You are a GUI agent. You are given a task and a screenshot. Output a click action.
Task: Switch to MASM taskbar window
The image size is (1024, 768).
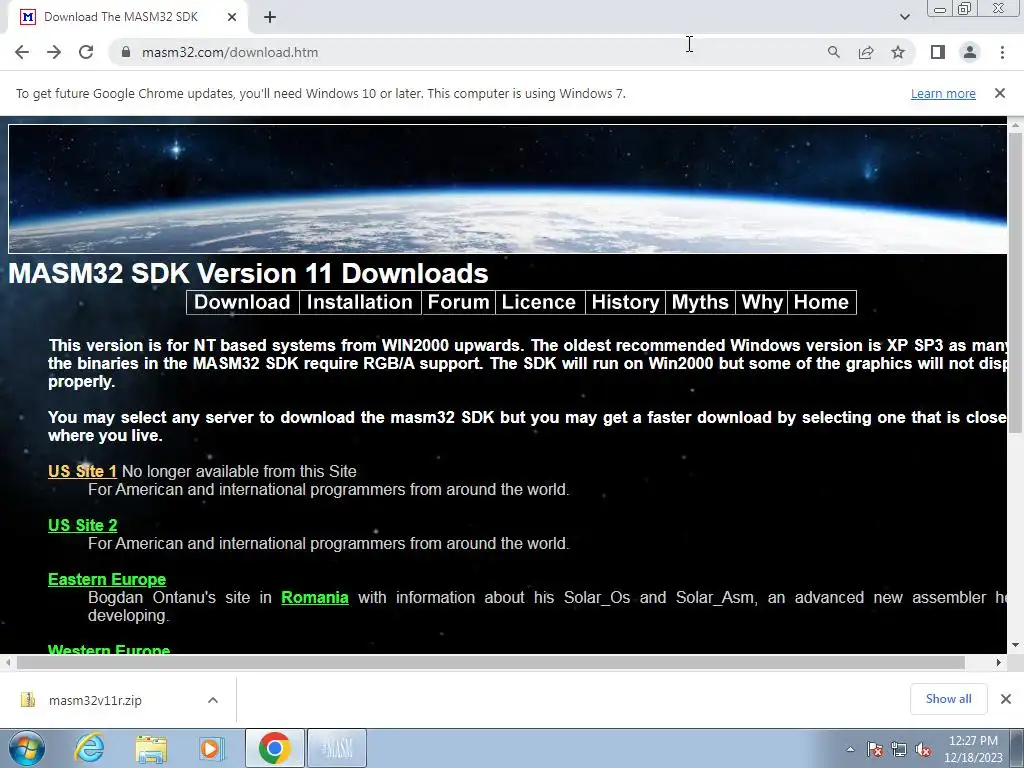(337, 748)
